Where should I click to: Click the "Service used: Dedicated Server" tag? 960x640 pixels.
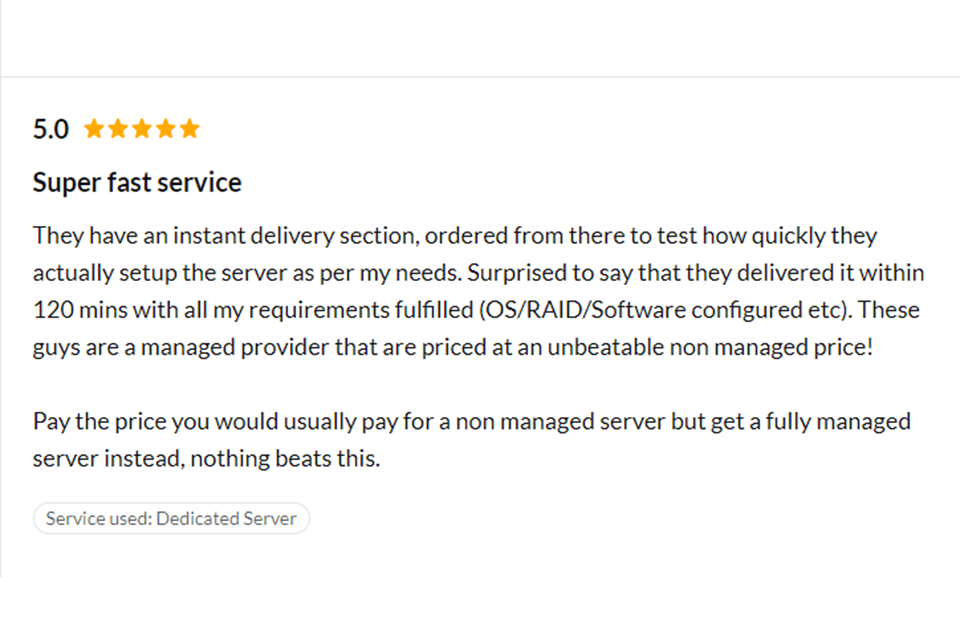point(171,518)
